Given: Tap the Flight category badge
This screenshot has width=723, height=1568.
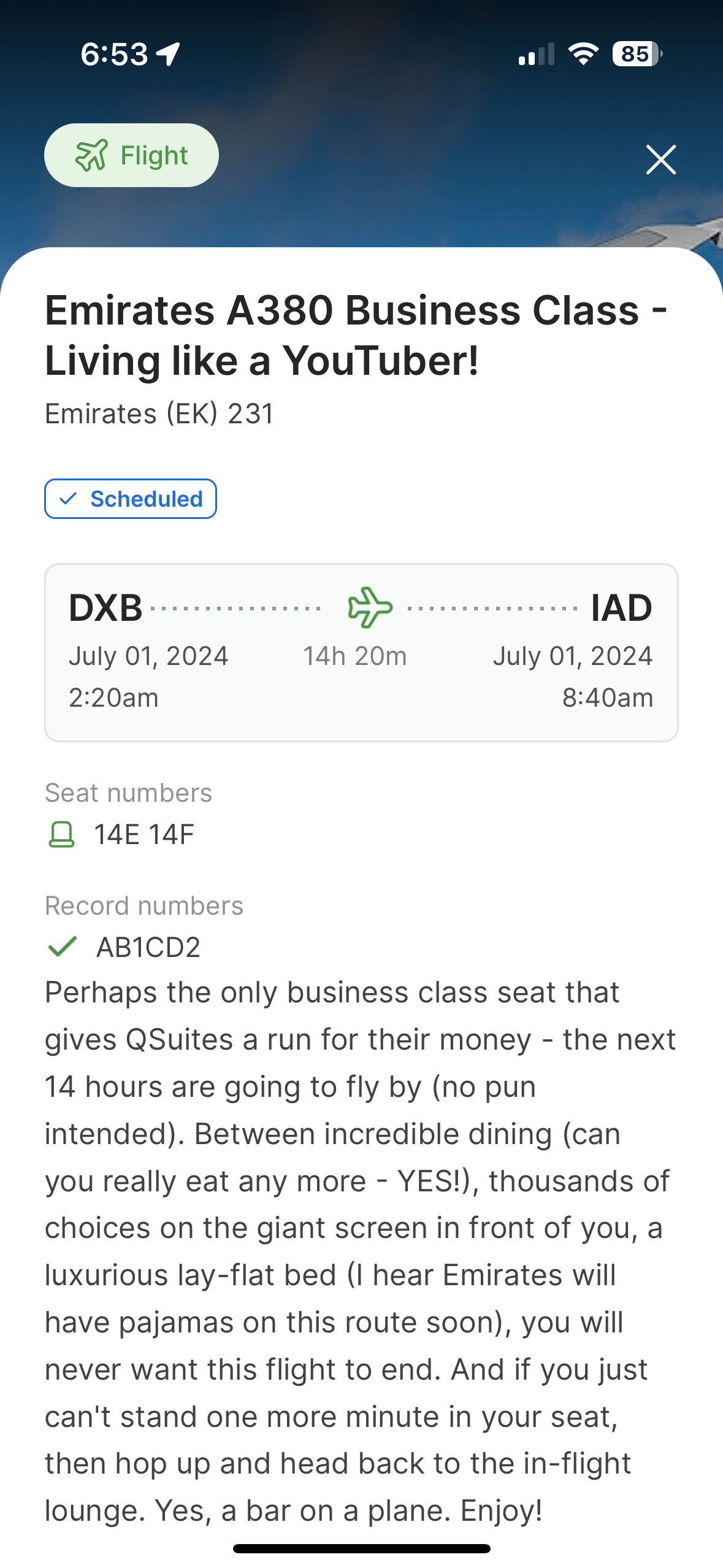Looking at the screenshot, I should tap(131, 155).
